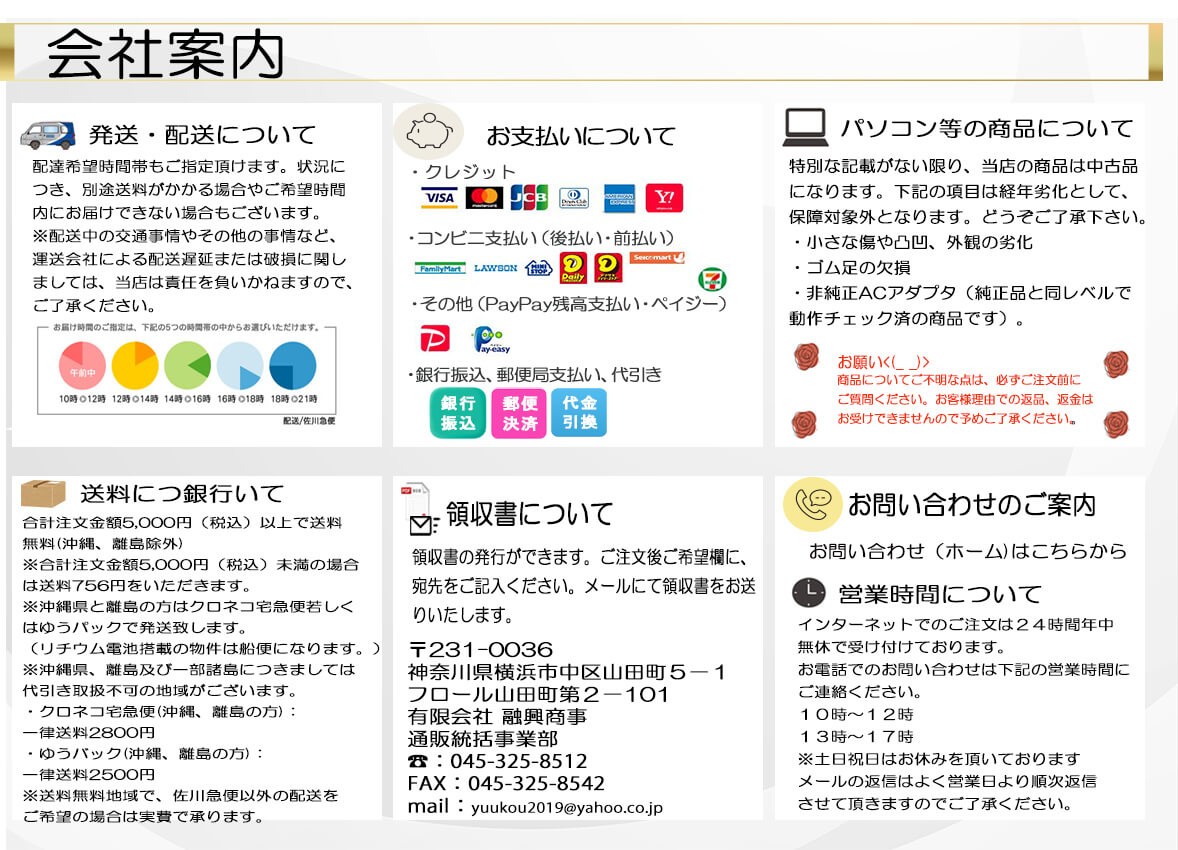Click the LAWSON logo
Image resolution: width=1178 pixels, height=850 pixels.
495,268
